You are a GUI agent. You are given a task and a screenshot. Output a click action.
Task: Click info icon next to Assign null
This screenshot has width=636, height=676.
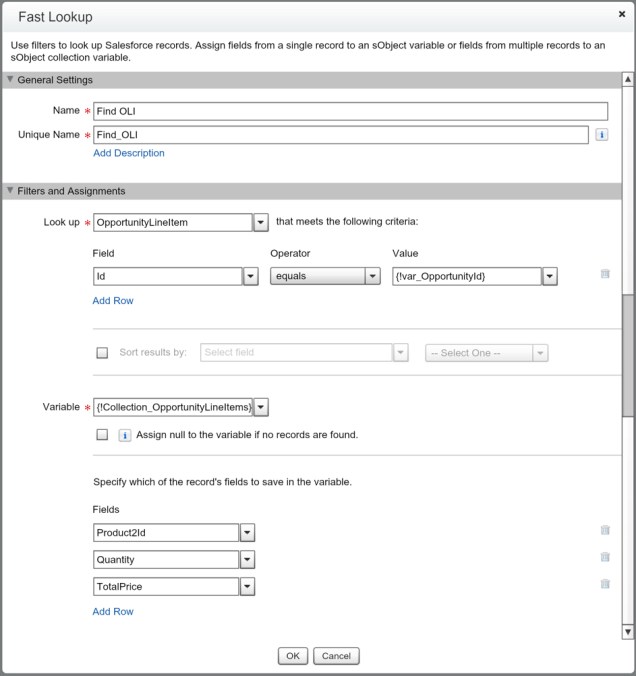[125, 435]
